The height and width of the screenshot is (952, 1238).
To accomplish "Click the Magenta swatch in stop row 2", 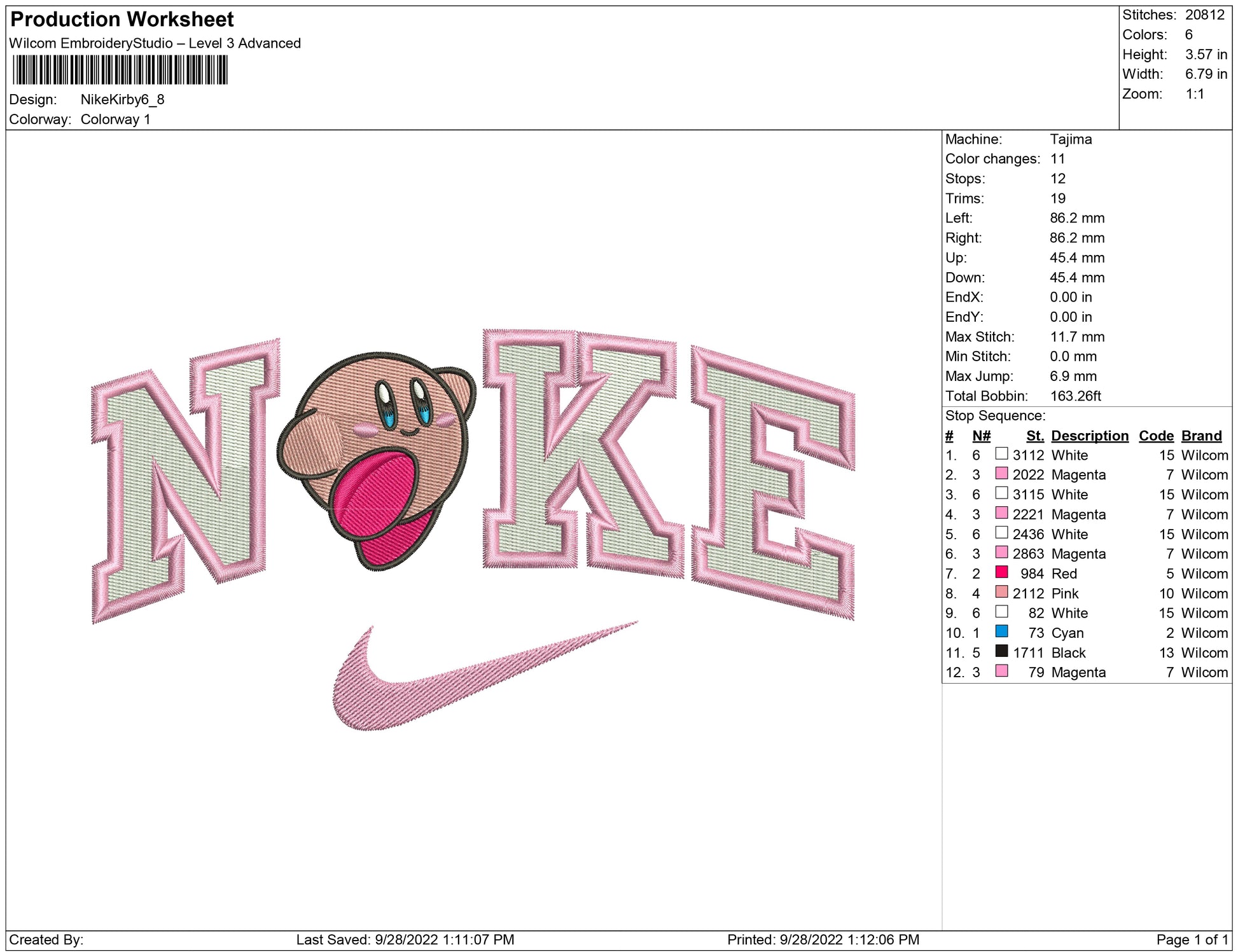I will [x=1001, y=474].
